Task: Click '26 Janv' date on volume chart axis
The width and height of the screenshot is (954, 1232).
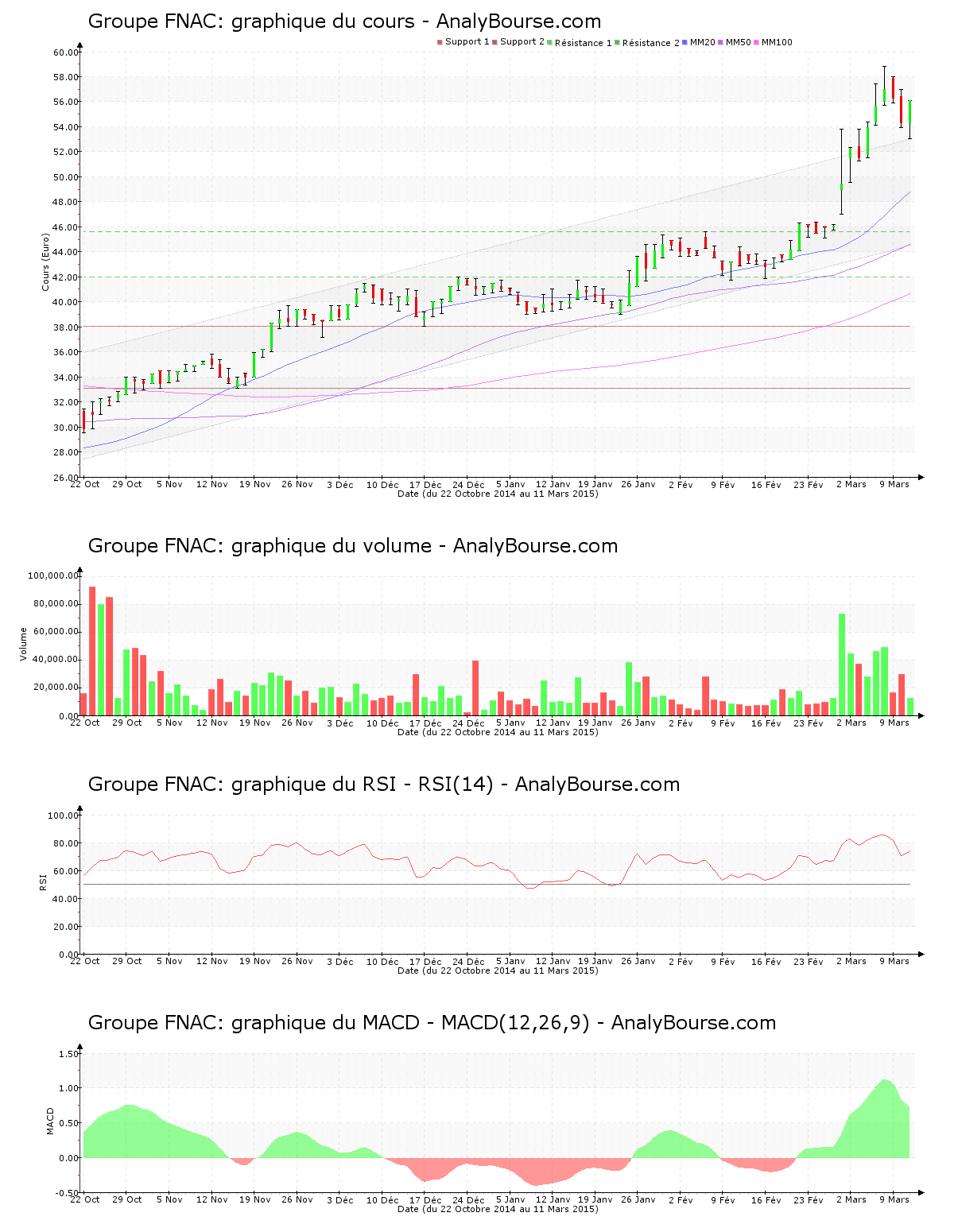Action: tap(638, 723)
